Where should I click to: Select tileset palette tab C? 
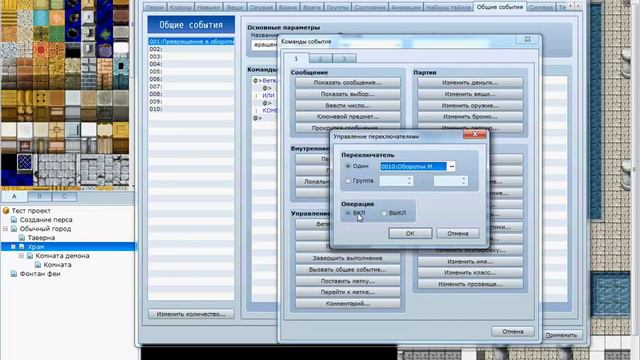pyautogui.click(x=64, y=196)
